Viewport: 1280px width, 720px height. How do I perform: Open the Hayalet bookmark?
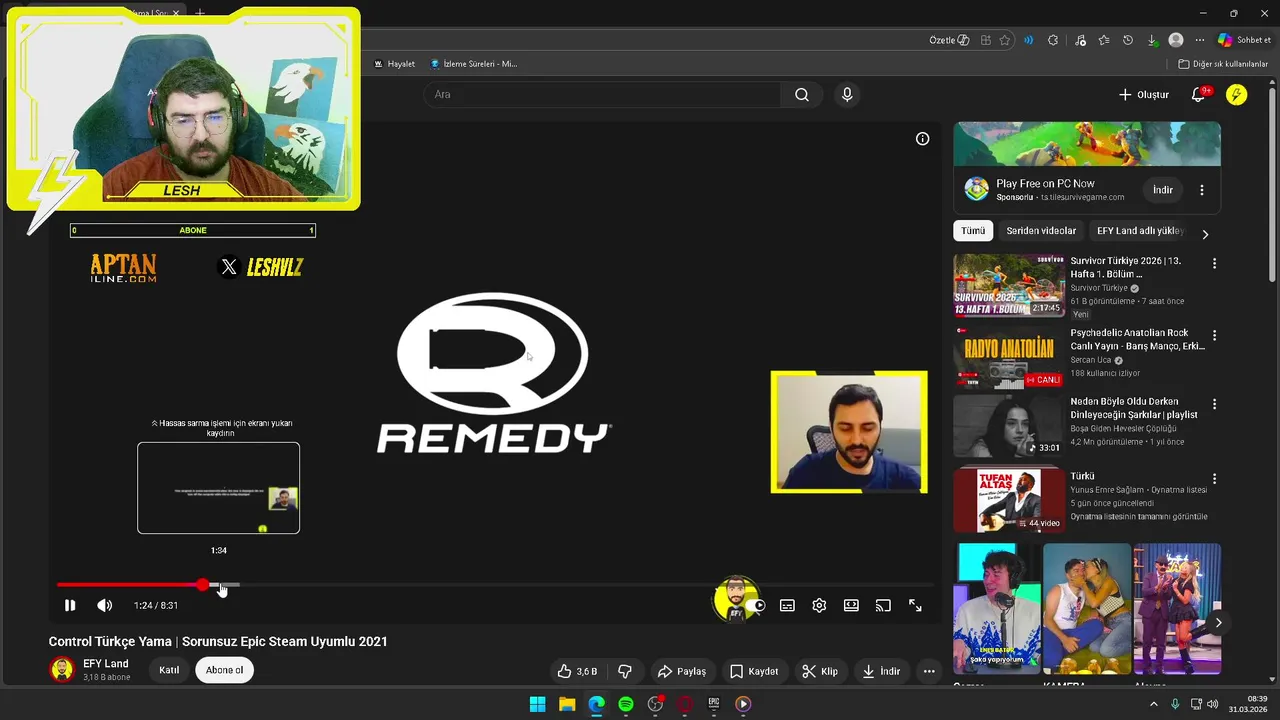tap(394, 64)
